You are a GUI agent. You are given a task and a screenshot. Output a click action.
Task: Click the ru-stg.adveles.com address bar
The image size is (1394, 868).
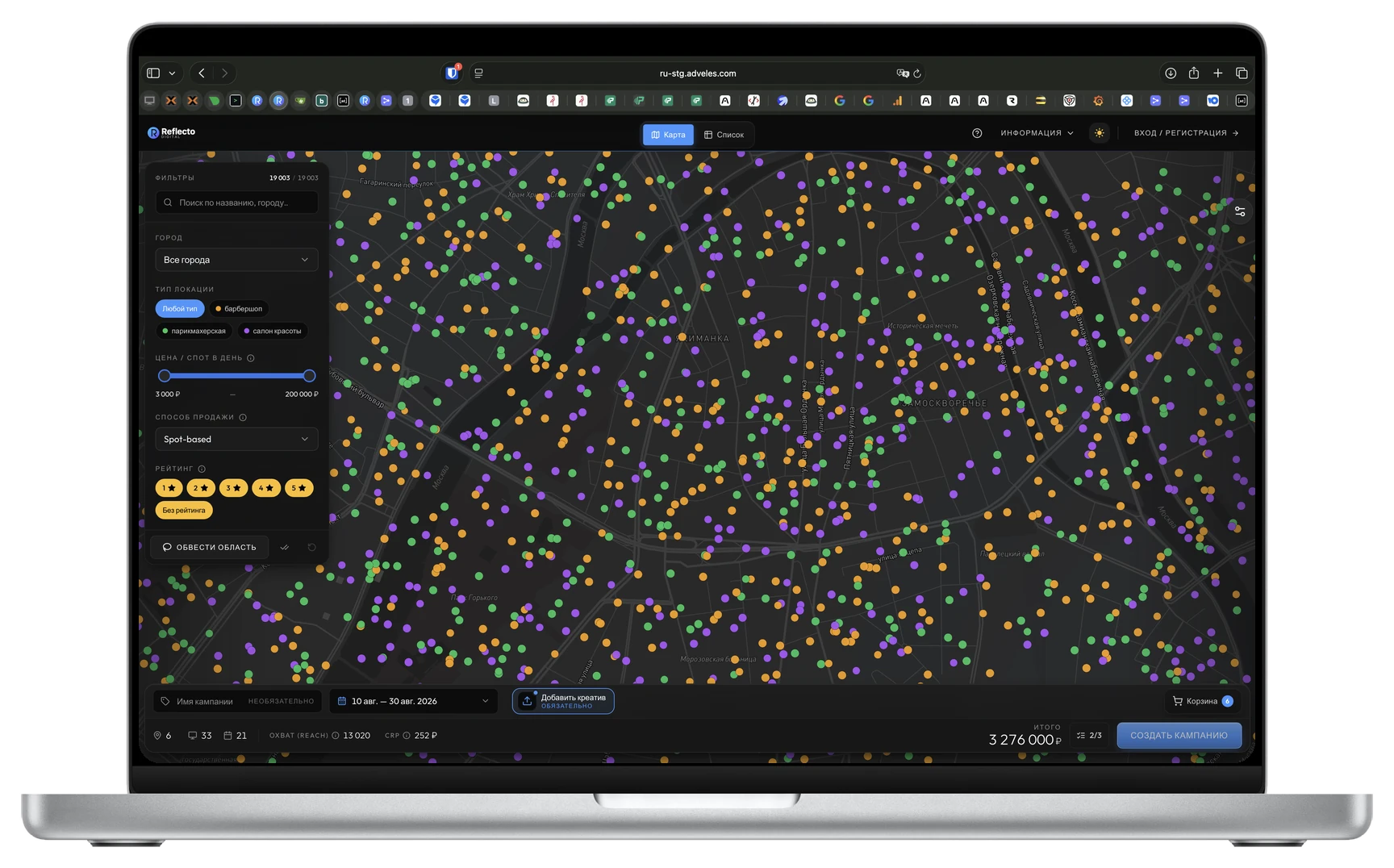click(698, 73)
